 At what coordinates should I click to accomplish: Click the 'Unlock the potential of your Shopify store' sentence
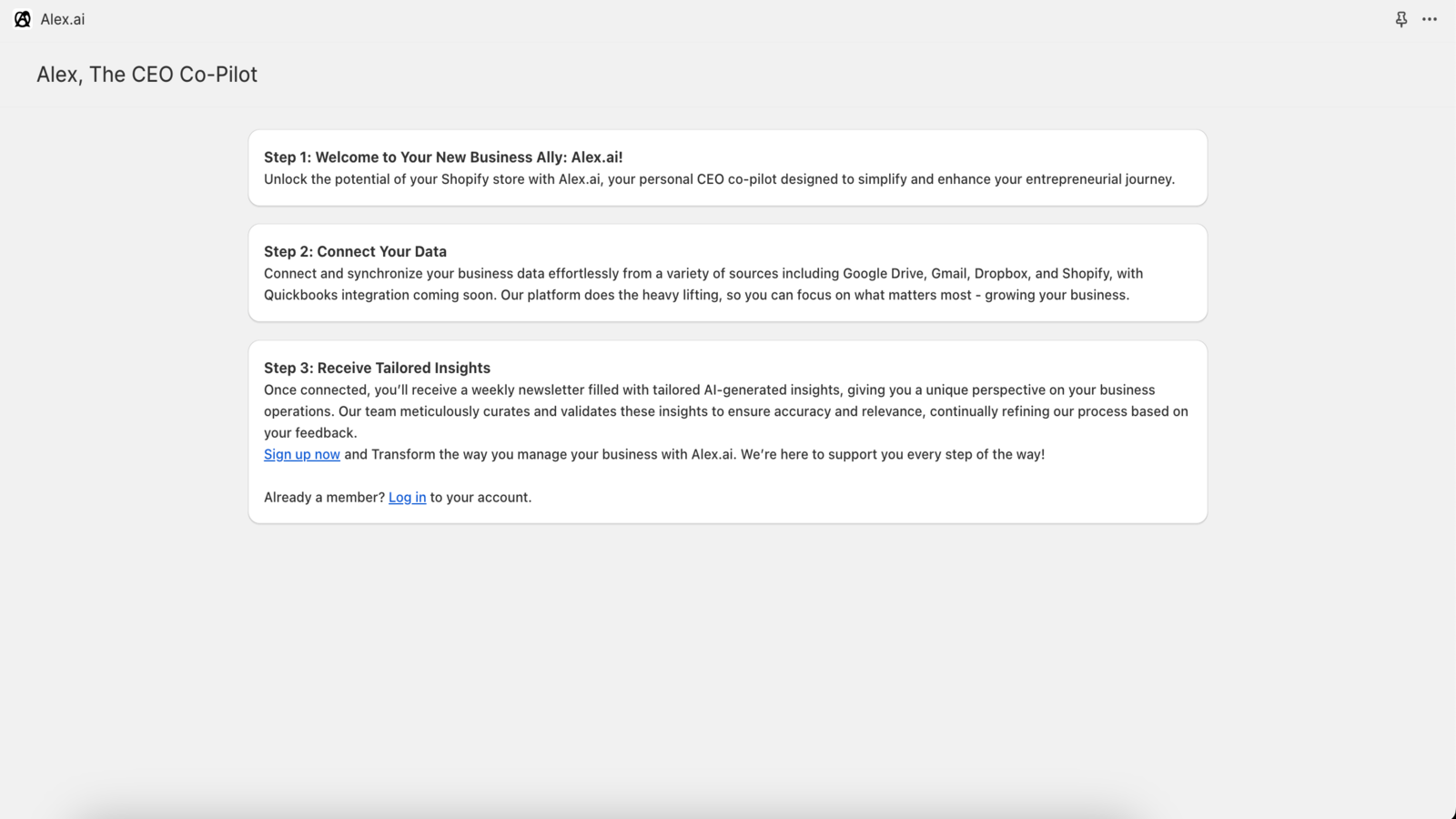(x=719, y=179)
